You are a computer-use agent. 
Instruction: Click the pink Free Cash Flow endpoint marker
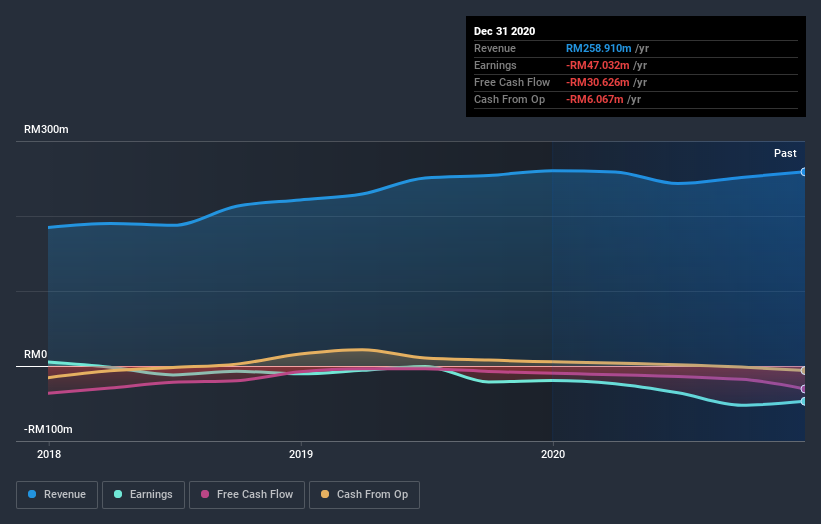(x=803, y=389)
